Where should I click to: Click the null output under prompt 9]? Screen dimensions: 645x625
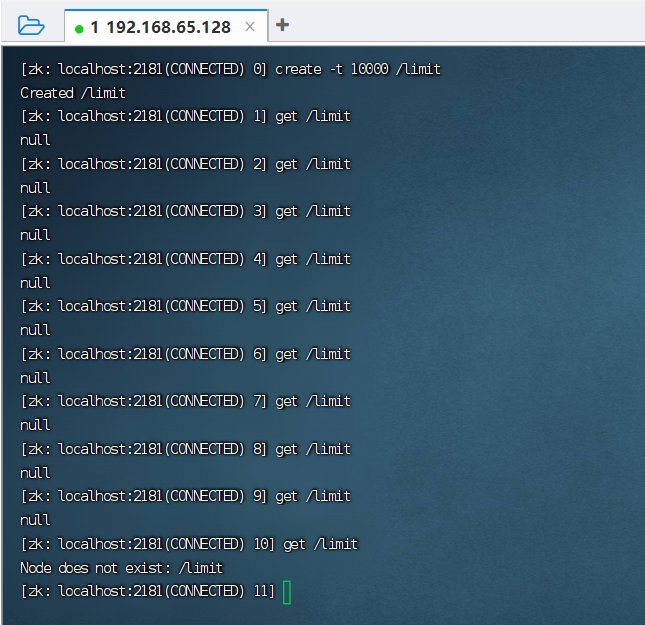click(x=35, y=520)
